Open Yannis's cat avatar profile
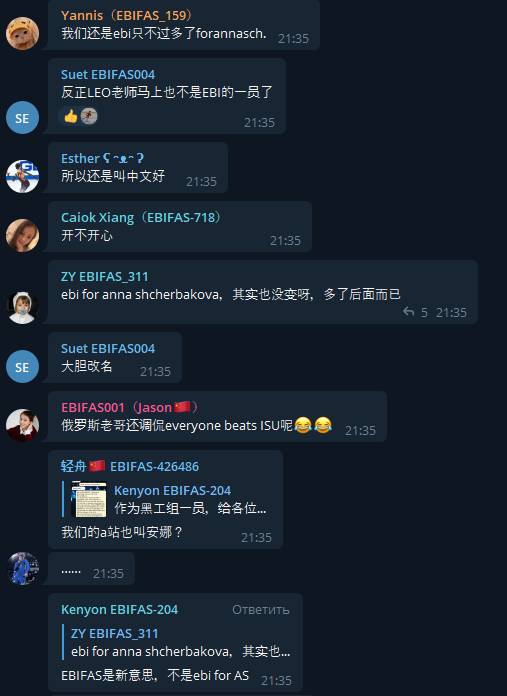The width and height of the screenshot is (507, 696). (x=22, y=33)
